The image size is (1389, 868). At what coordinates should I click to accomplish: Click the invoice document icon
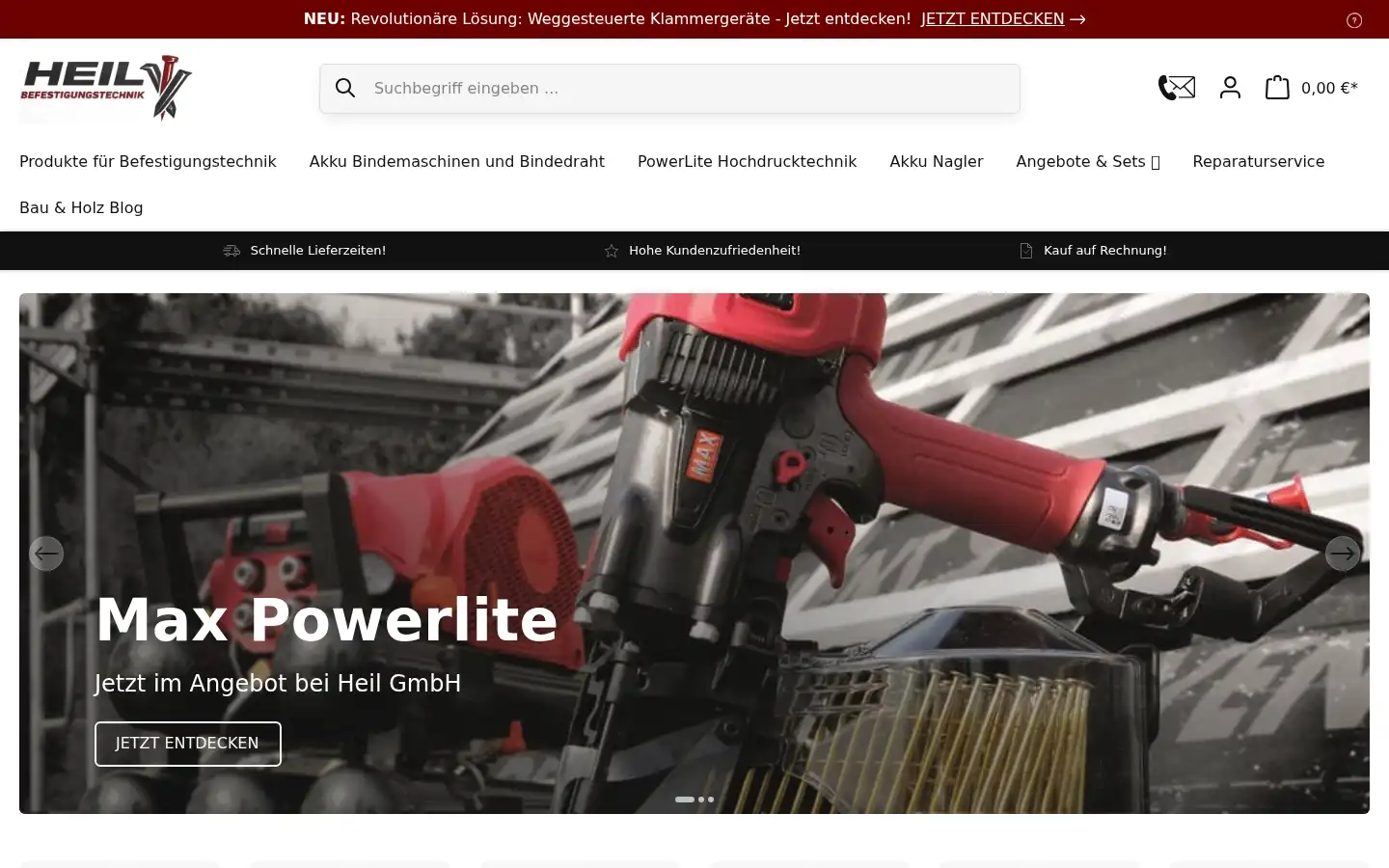[x=1026, y=251]
